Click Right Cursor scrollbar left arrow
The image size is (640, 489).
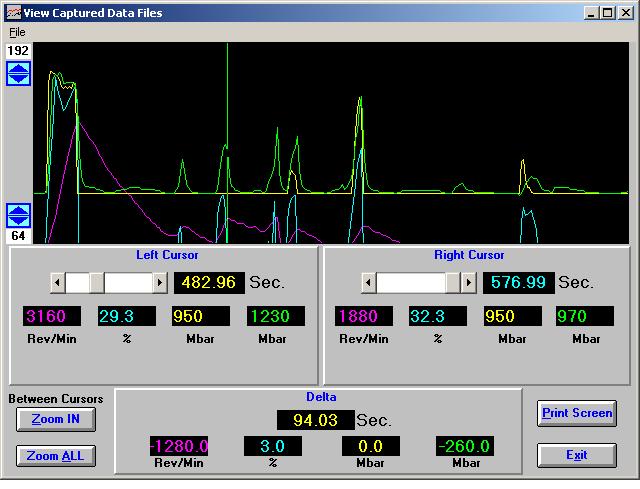[369, 282]
